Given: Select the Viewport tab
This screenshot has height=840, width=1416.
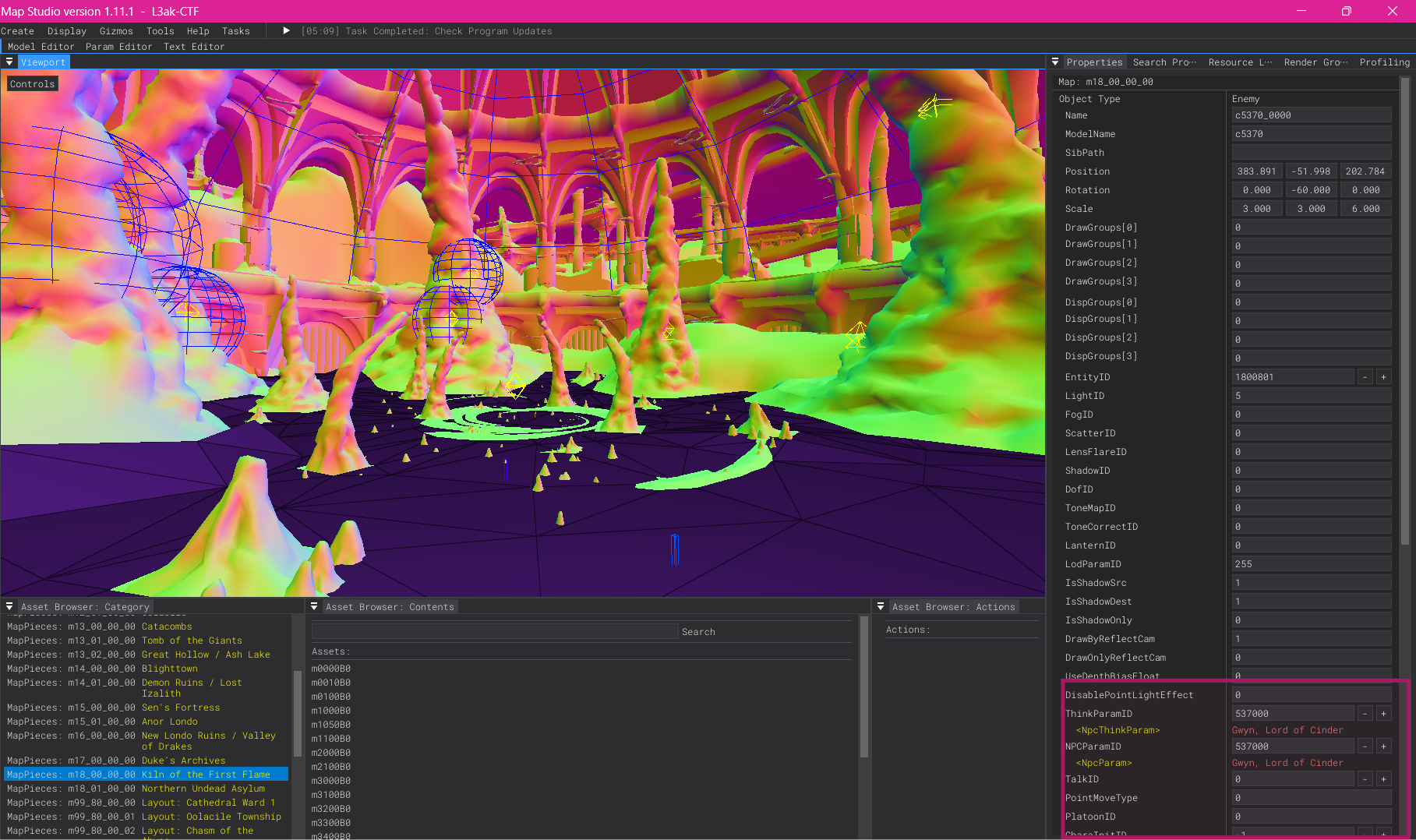Looking at the screenshot, I should click(x=43, y=62).
